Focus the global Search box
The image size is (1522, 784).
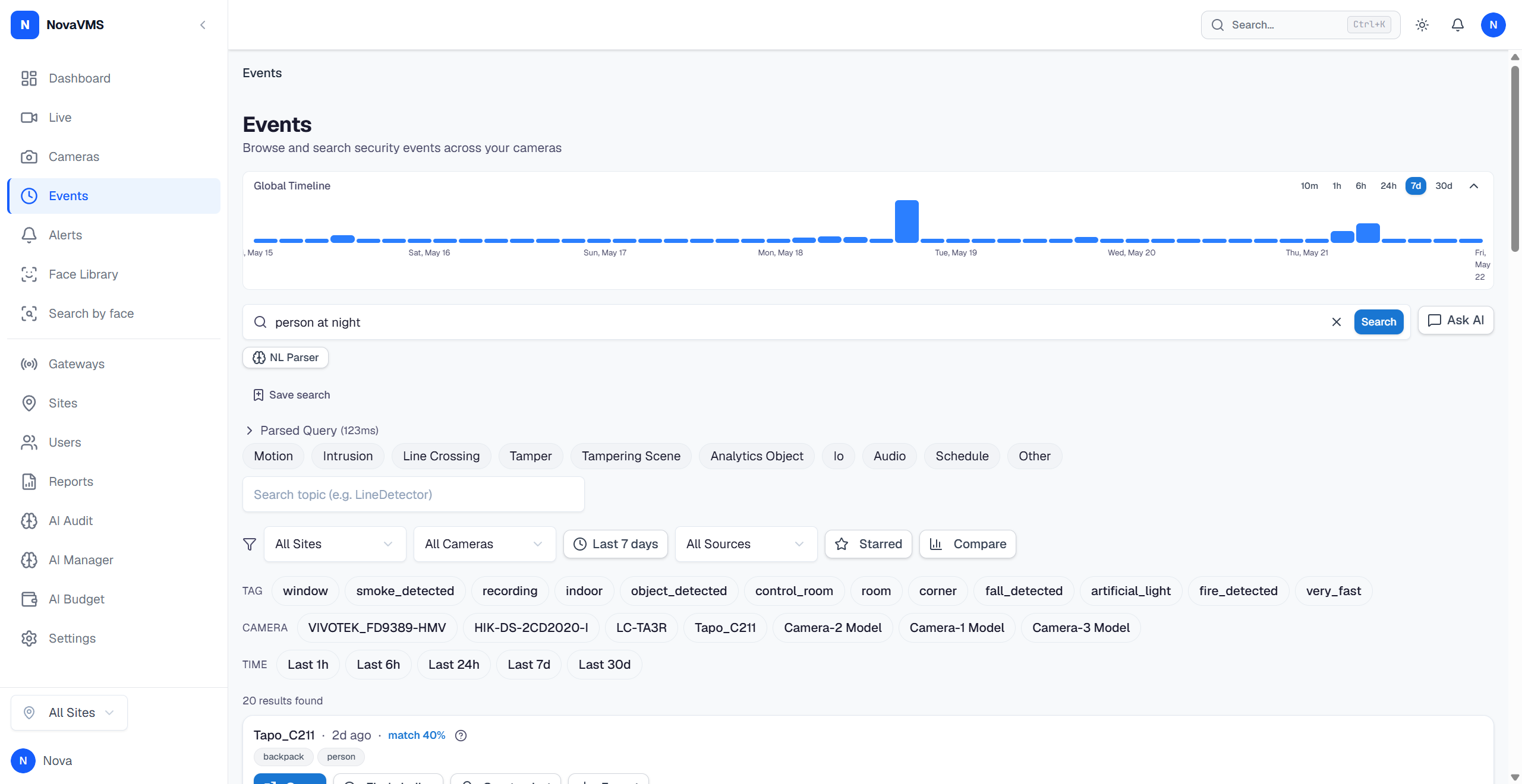coord(1300,25)
